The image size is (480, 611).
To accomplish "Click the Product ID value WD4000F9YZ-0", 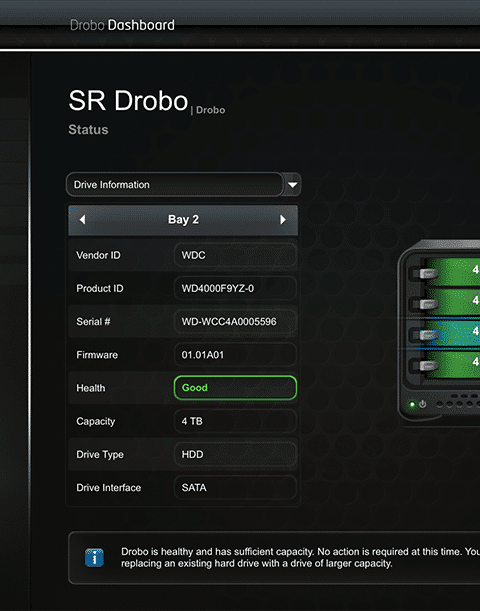I will point(235,288).
